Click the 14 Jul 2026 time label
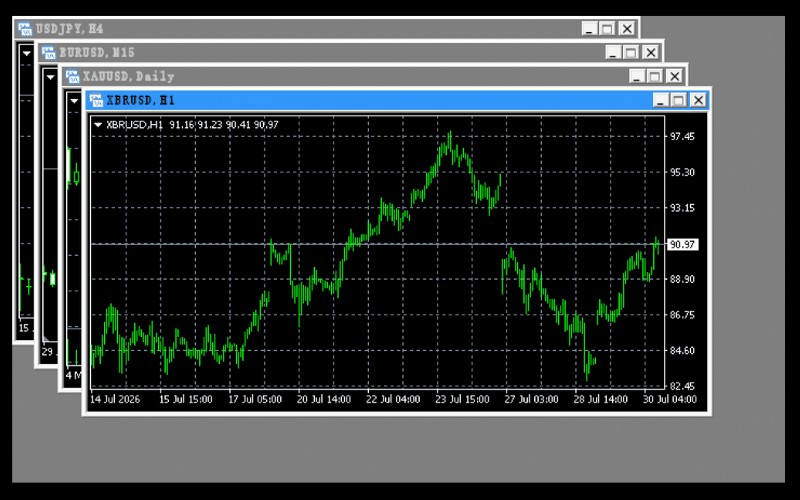 click(115, 399)
